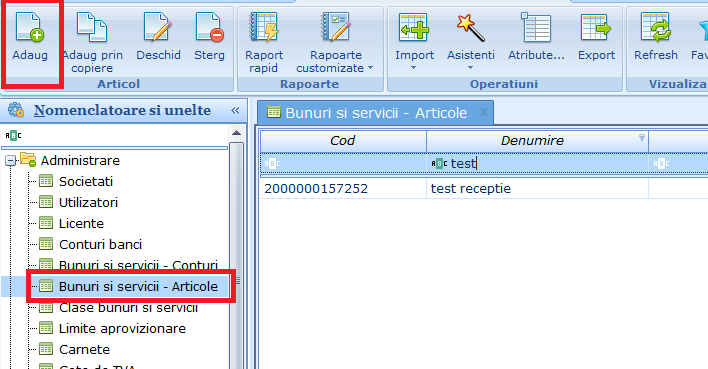Select Bunuri si servicii - Articole in the tree
Viewport: 708px width, 369px height.
pos(138,286)
